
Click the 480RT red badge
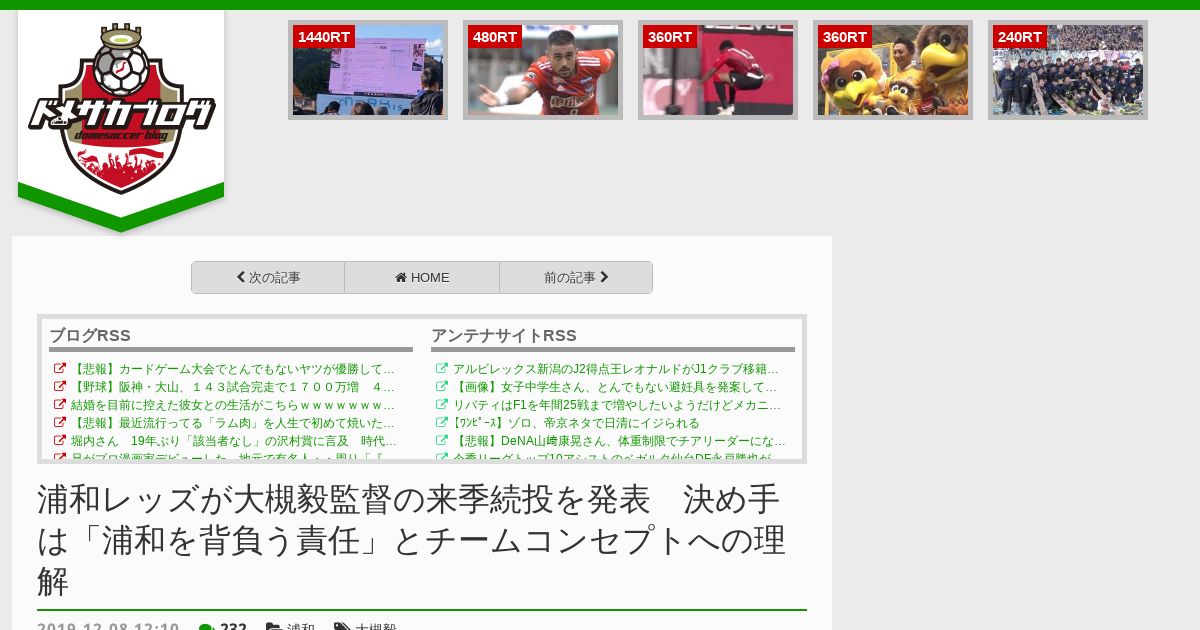coord(495,37)
